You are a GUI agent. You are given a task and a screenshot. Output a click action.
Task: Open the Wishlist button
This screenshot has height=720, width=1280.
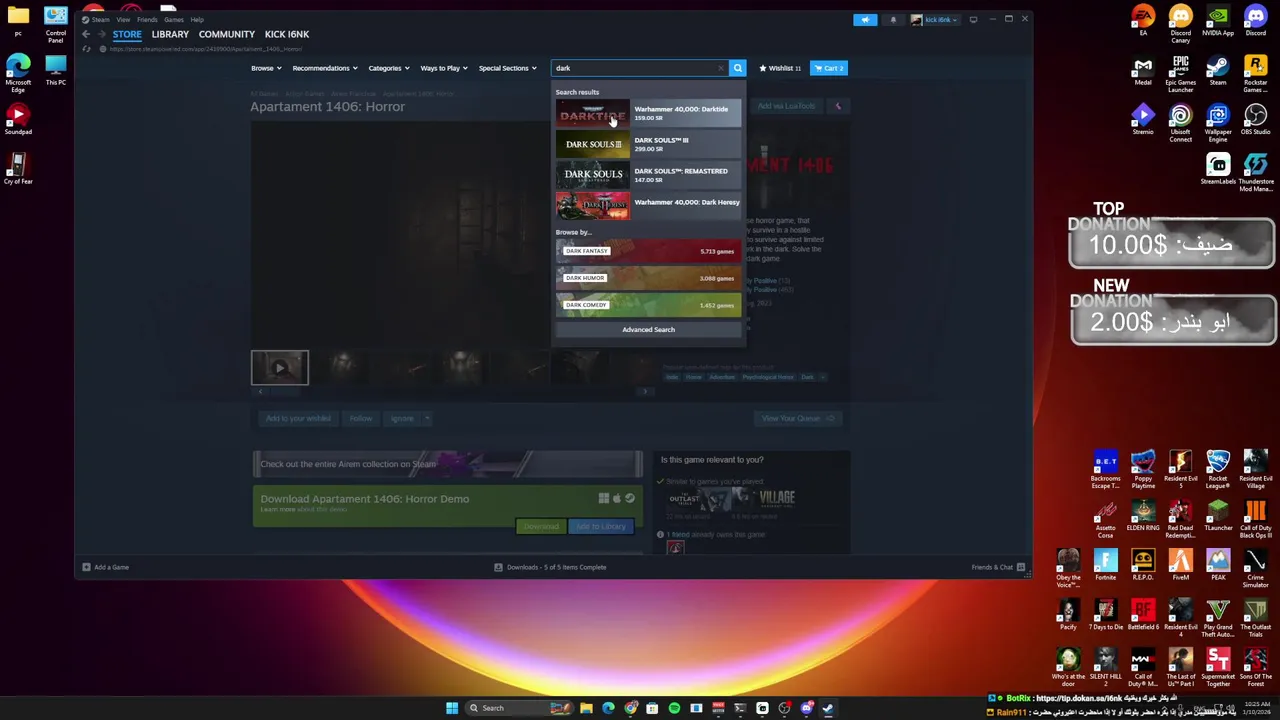tap(780, 68)
